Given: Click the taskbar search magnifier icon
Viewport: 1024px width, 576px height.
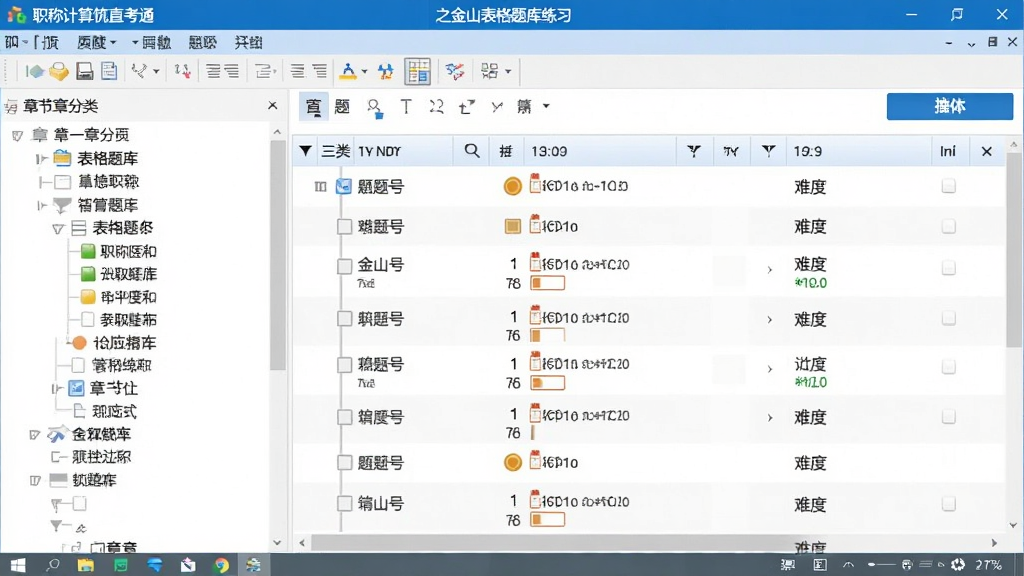Looking at the screenshot, I should [x=52, y=565].
